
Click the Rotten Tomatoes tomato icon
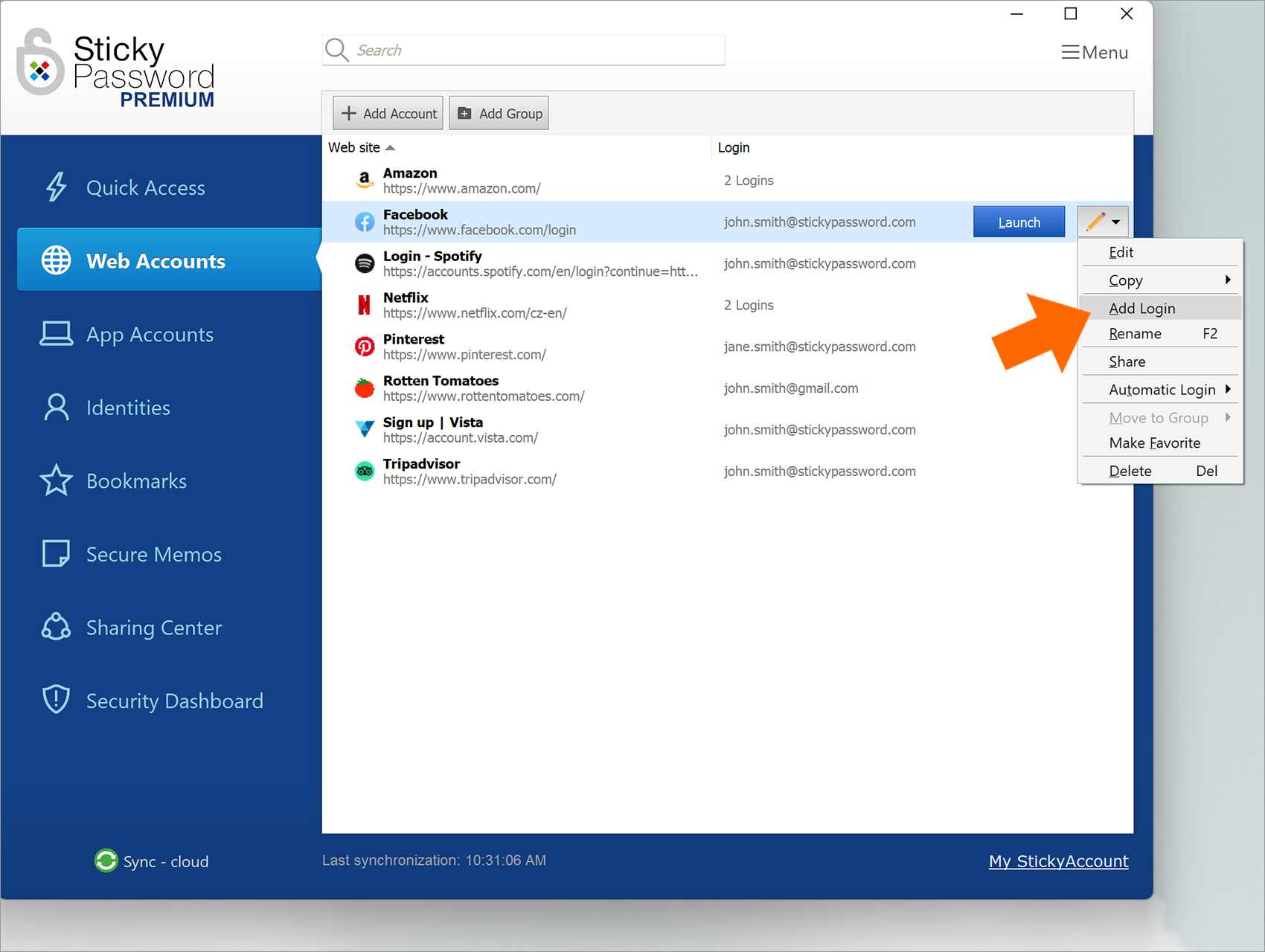pos(365,387)
